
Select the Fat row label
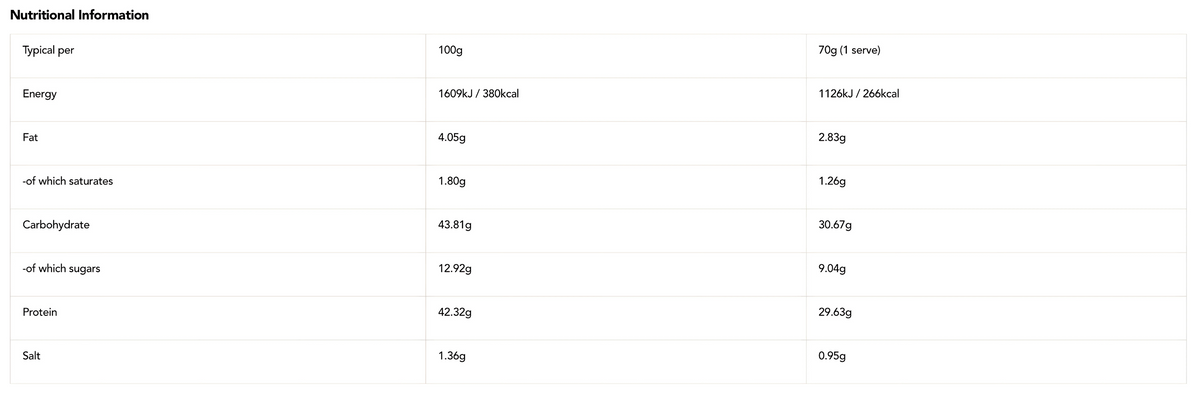[x=30, y=137]
